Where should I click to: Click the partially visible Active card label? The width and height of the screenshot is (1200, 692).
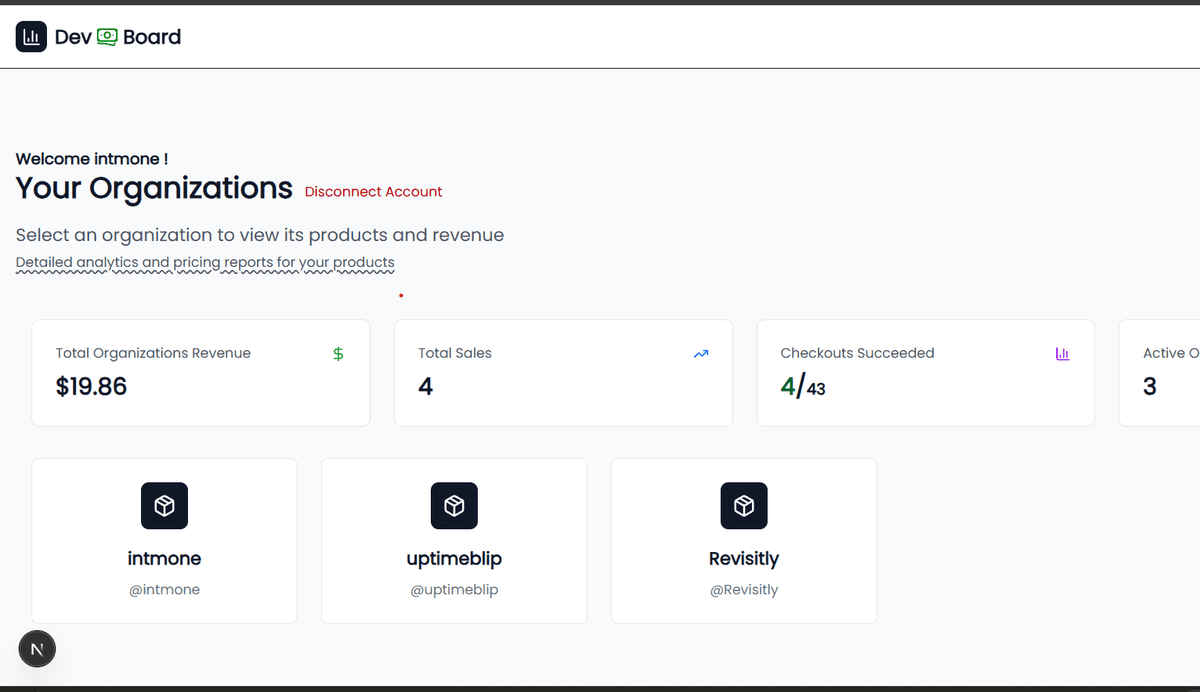point(1171,353)
